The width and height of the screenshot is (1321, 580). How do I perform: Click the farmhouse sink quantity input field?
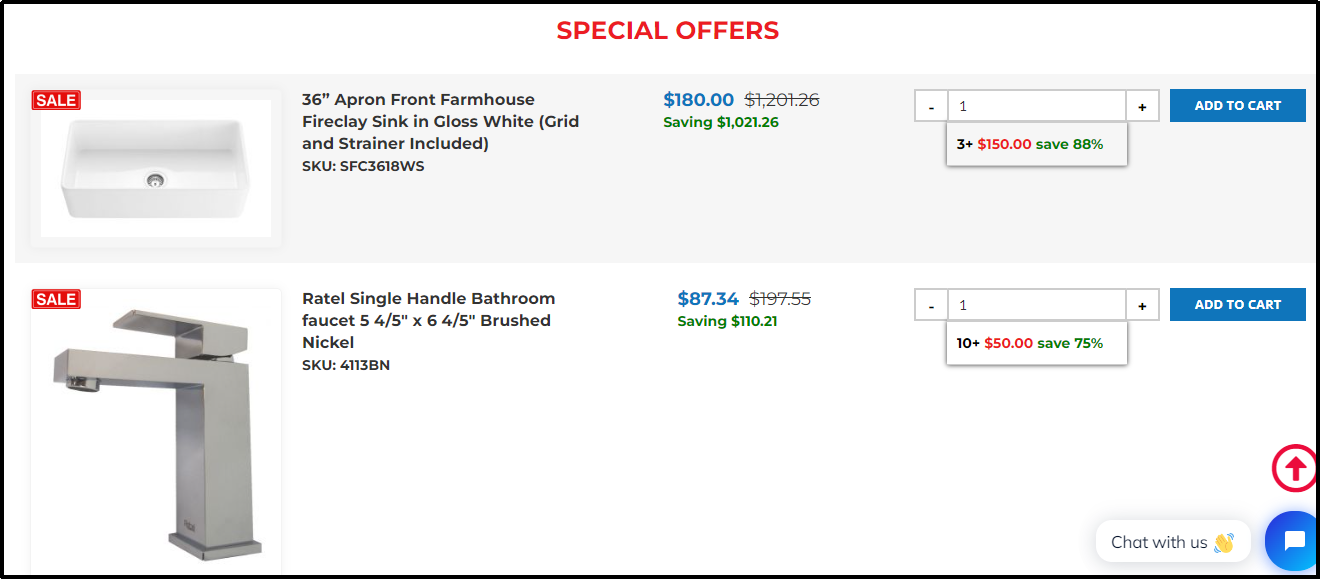1036,106
